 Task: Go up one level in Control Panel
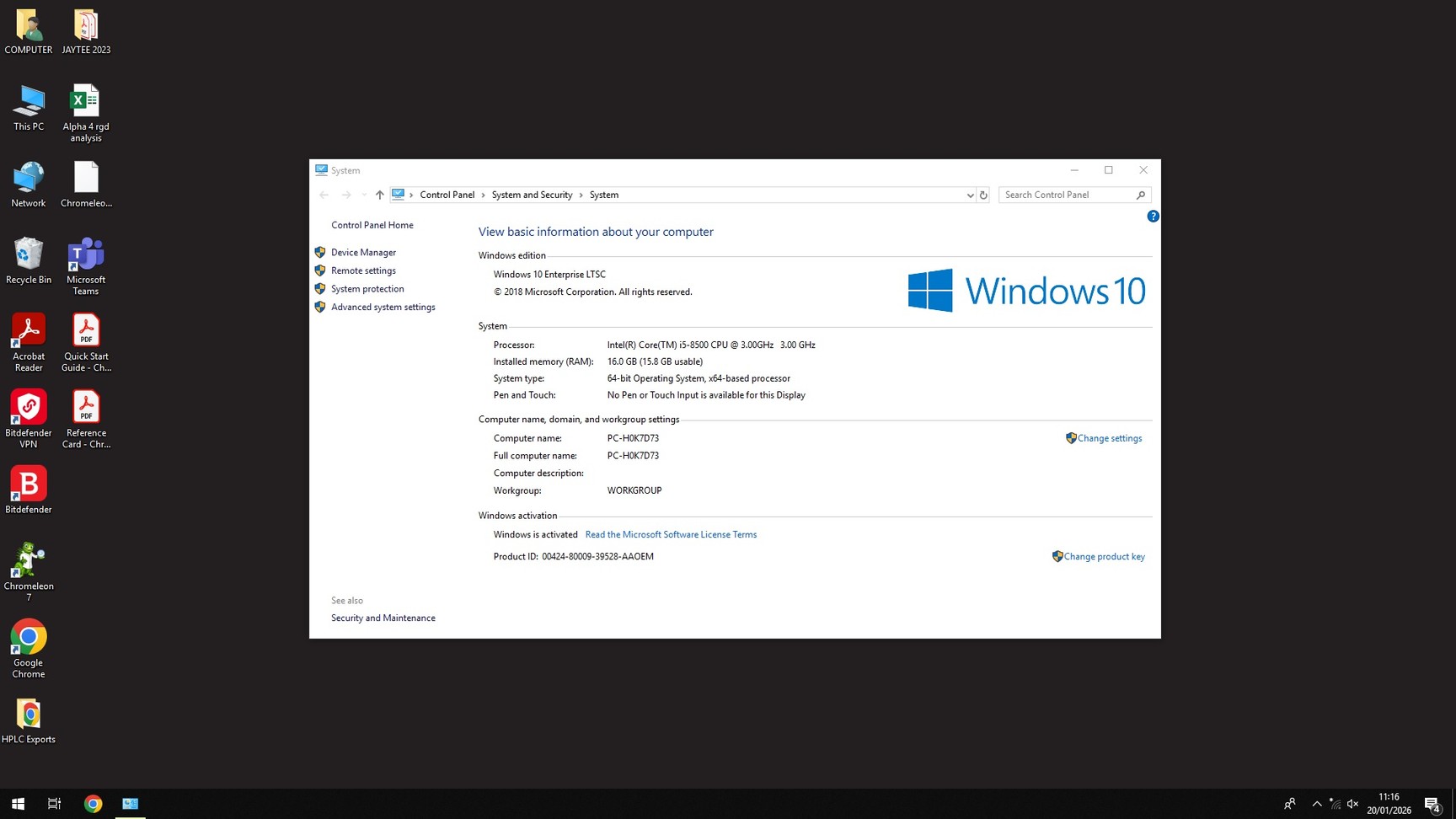[x=379, y=195]
